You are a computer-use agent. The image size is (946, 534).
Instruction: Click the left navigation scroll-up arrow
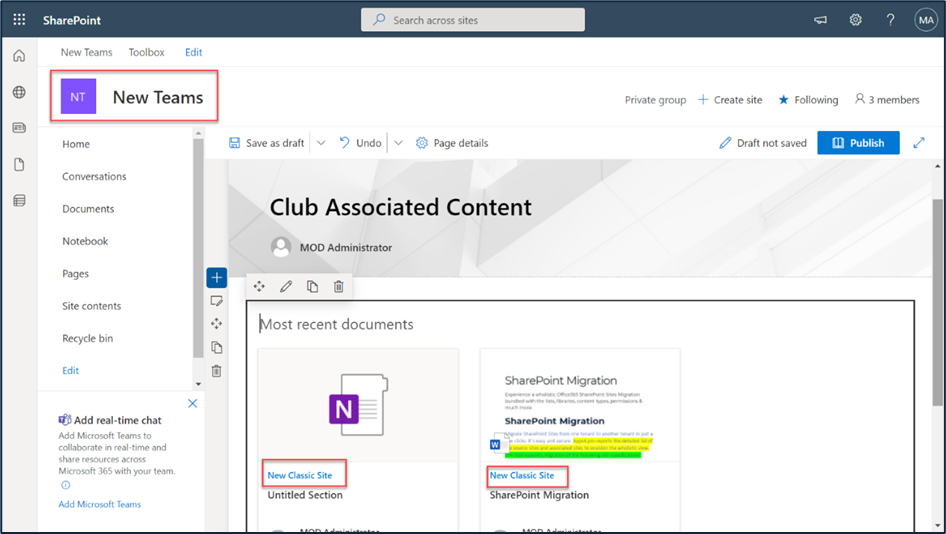click(x=198, y=132)
